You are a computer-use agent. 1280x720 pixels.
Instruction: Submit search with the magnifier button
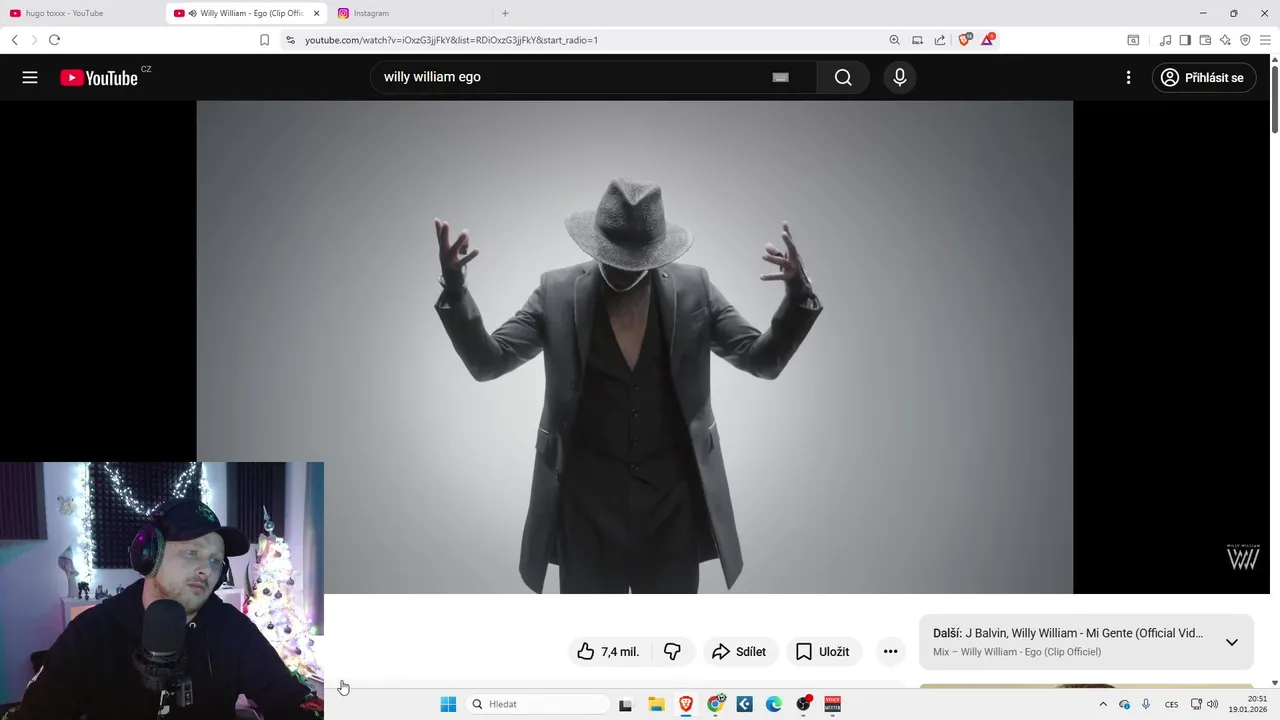point(843,77)
